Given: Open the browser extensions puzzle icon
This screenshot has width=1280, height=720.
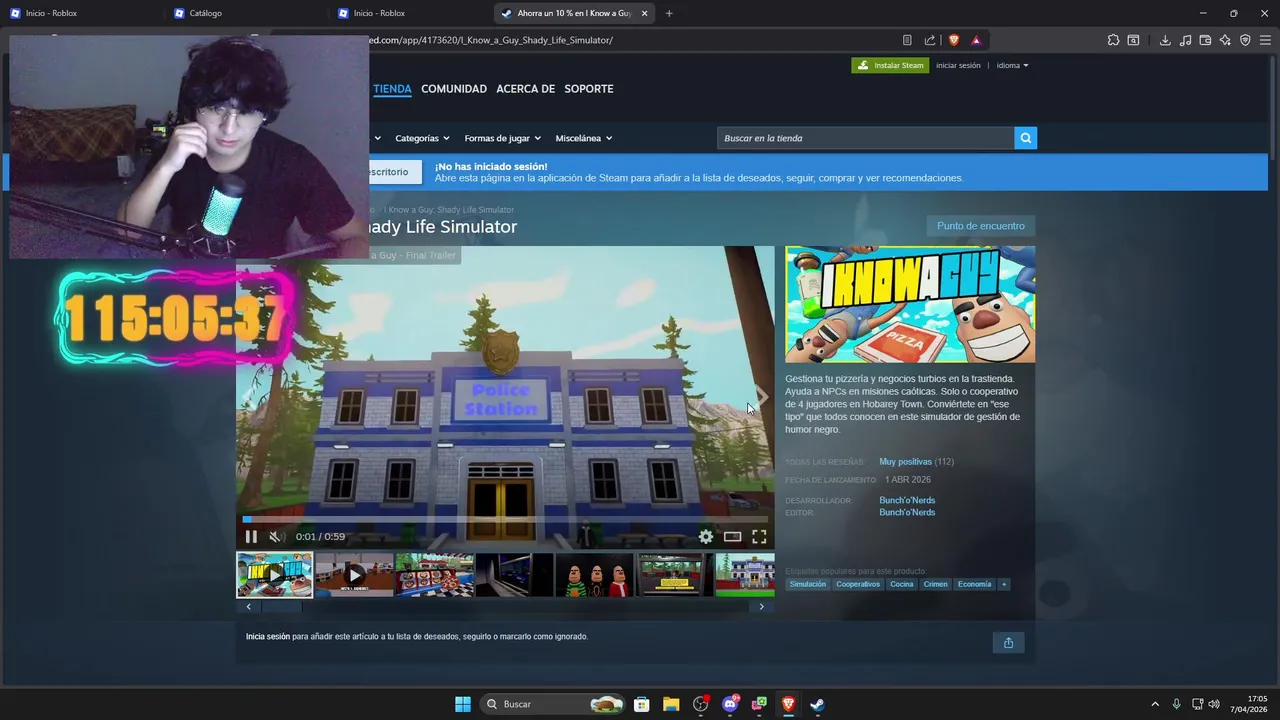Looking at the screenshot, I should [x=1113, y=40].
